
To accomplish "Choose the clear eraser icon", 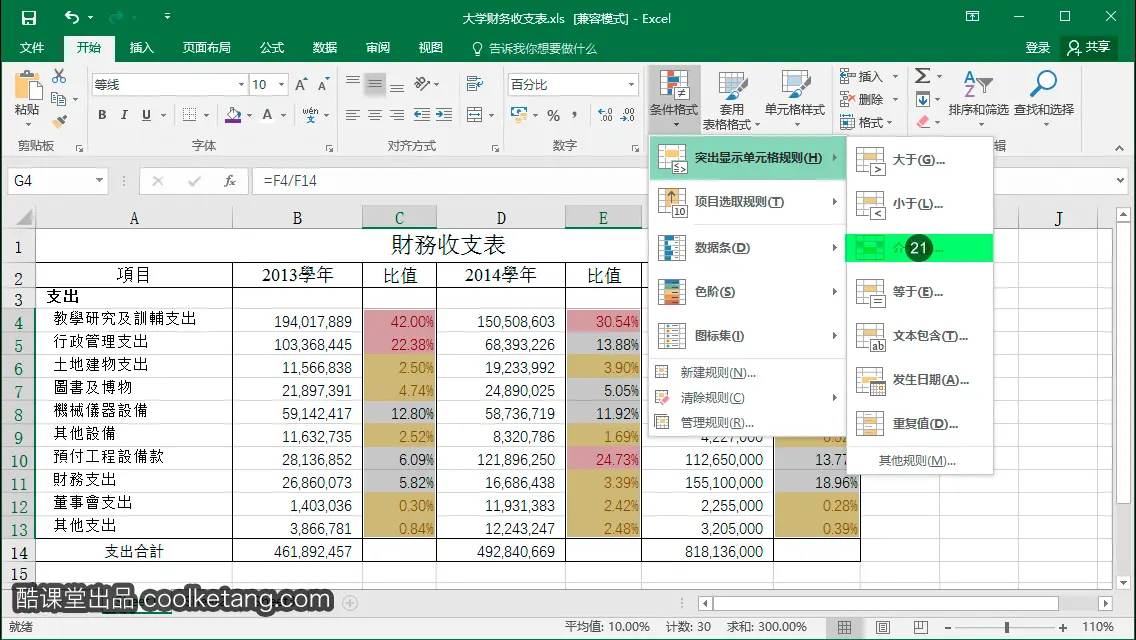I will click(922, 122).
